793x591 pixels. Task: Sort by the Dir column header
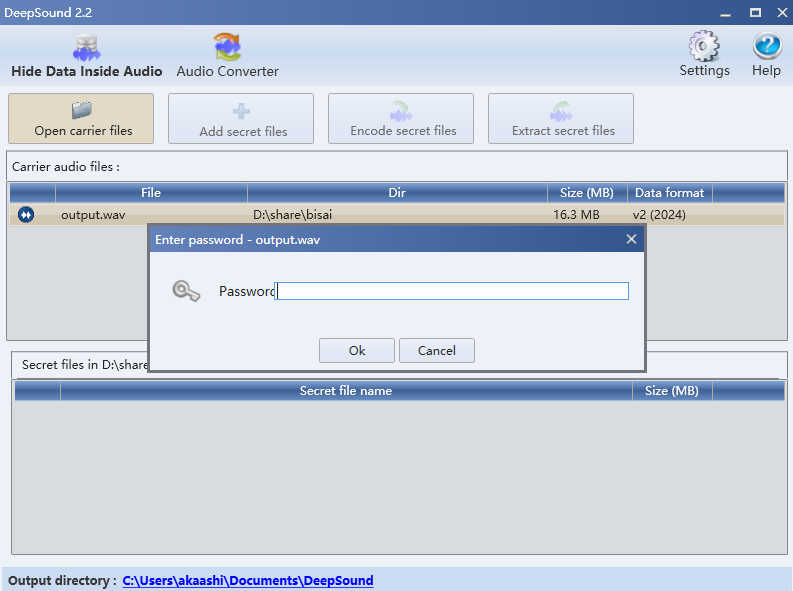point(397,193)
